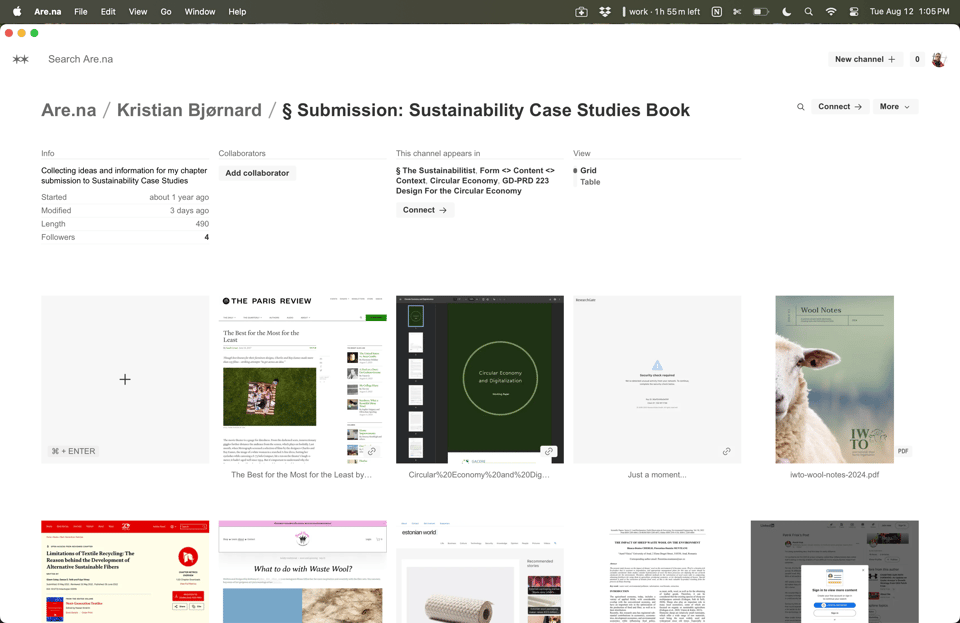
Task: Click the notification count 0 badge
Action: (917, 59)
